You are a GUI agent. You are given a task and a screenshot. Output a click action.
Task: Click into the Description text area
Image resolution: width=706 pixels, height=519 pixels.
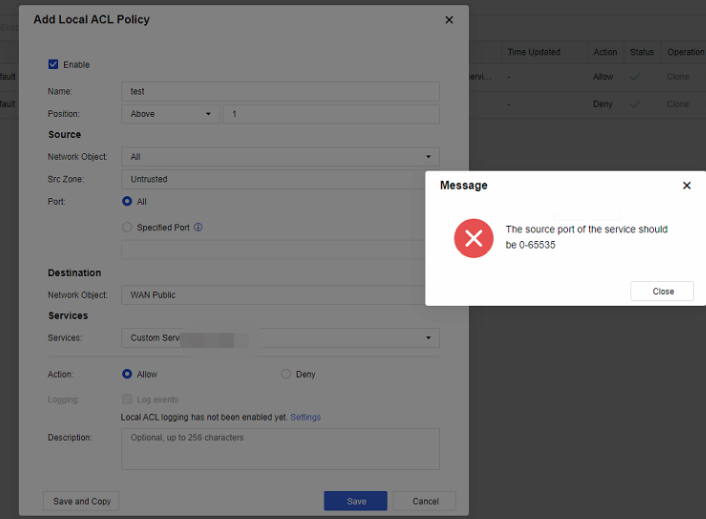click(x=279, y=449)
